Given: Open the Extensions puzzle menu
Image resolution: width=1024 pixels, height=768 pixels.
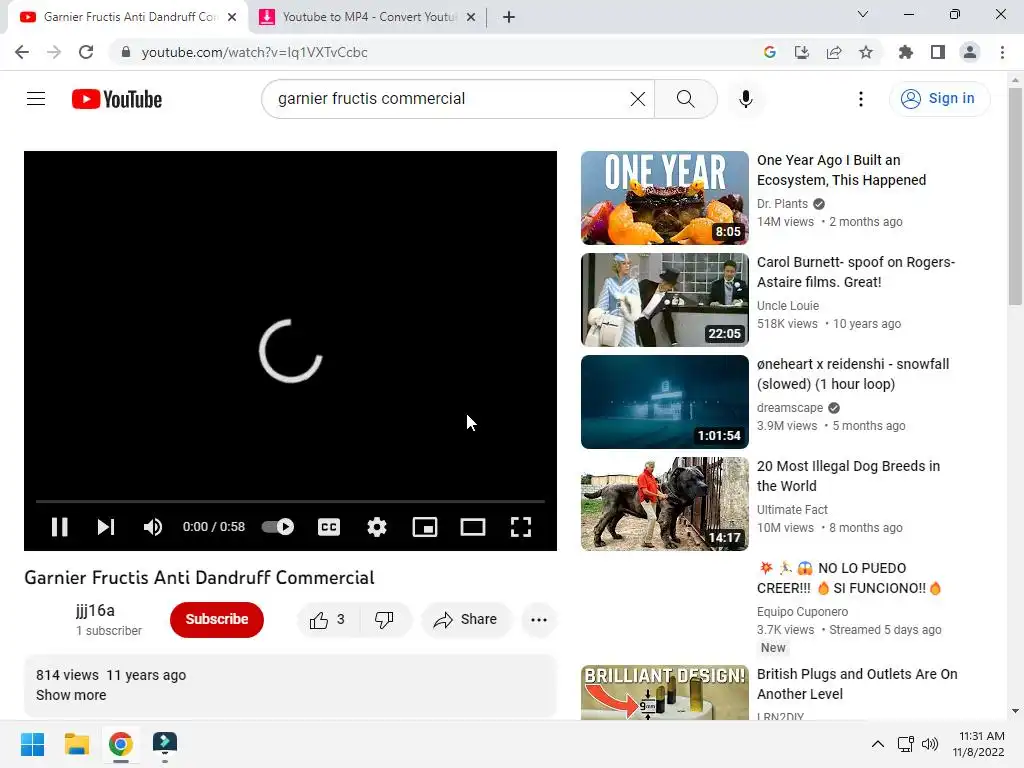Looking at the screenshot, I should (906, 52).
